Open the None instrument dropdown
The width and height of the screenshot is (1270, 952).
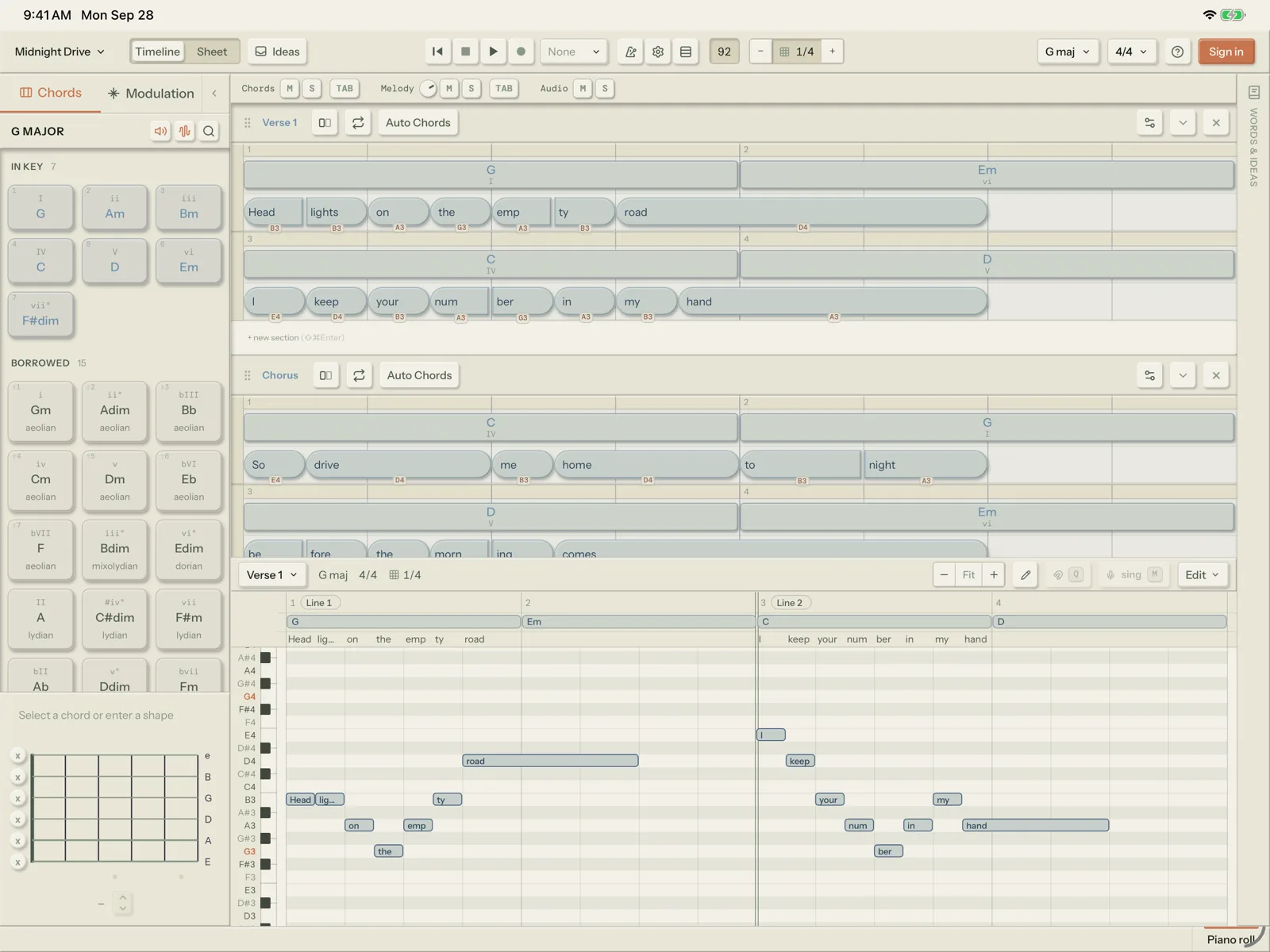[x=574, y=52]
